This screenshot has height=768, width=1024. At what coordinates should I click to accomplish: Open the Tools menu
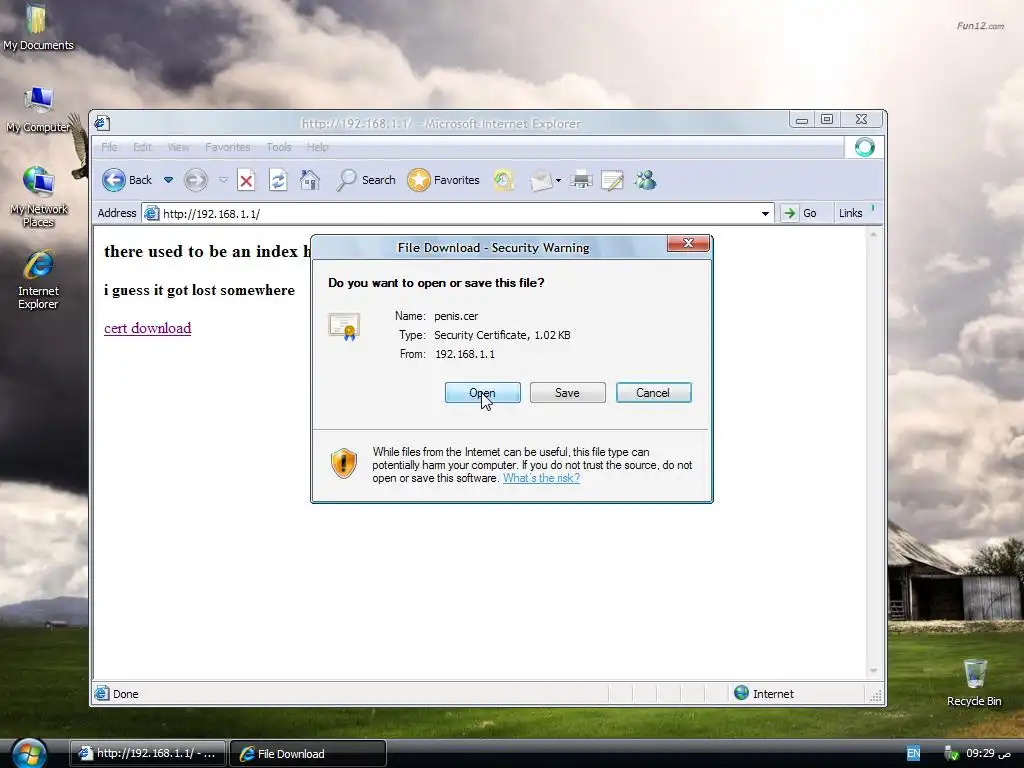279,147
